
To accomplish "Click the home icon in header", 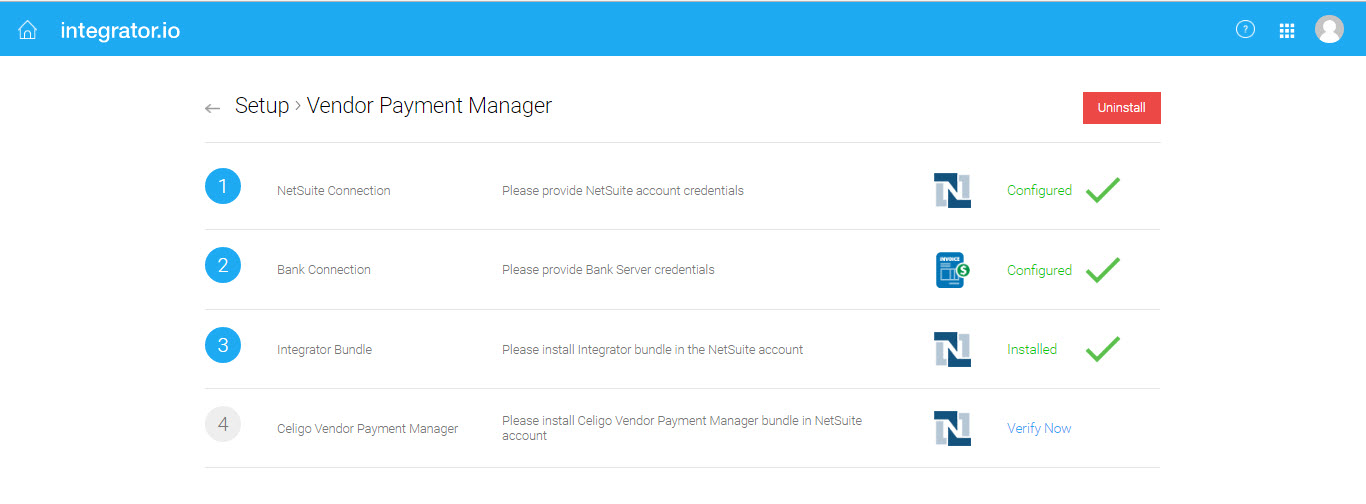I will click(28, 30).
